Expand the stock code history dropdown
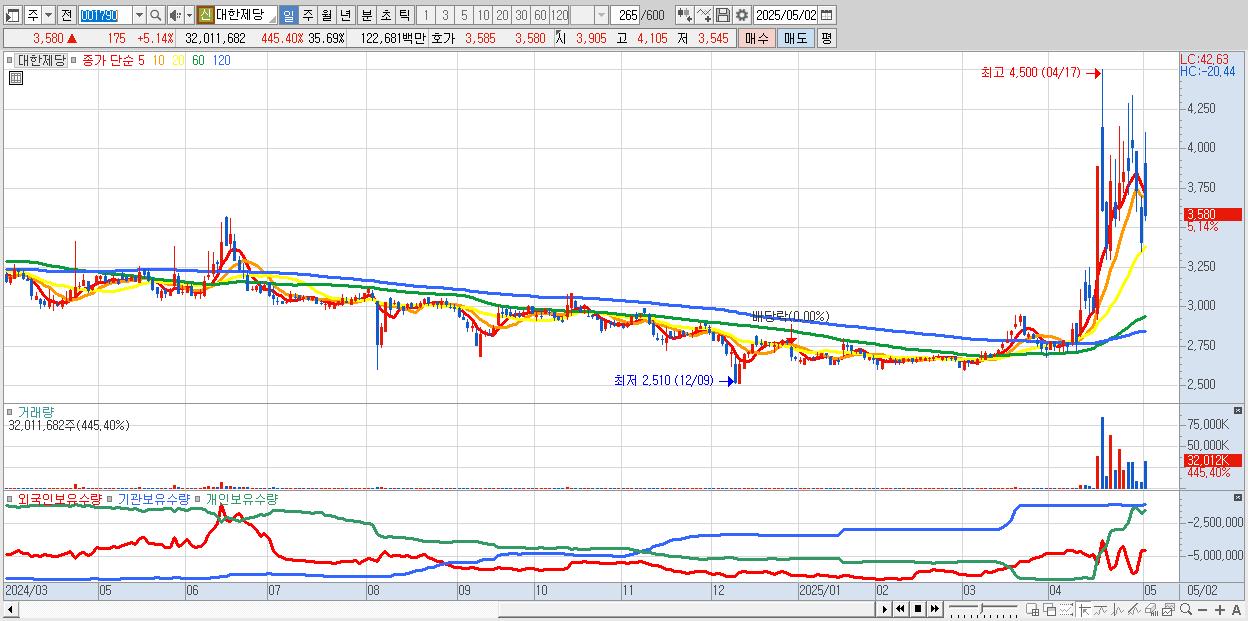The width and height of the screenshot is (1248, 621). 139,15
